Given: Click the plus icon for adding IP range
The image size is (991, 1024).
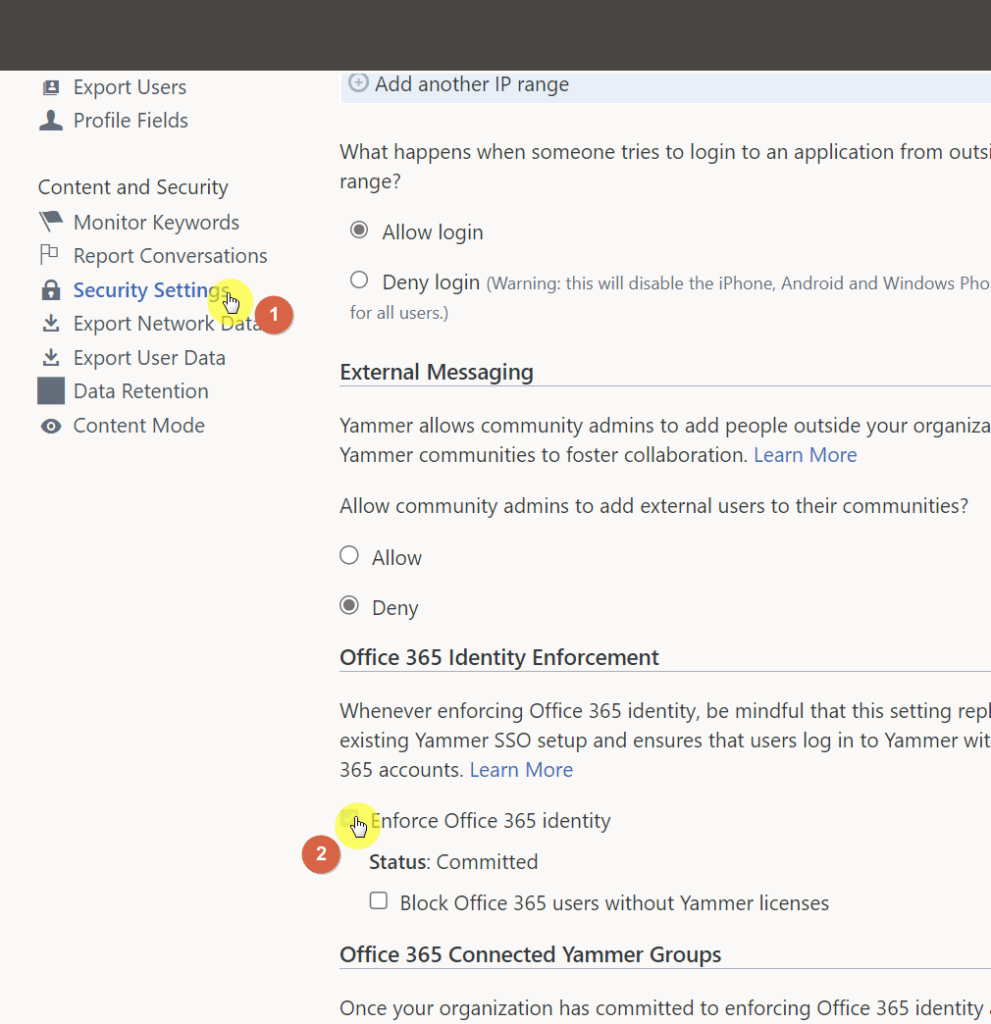Looking at the screenshot, I should 358,83.
